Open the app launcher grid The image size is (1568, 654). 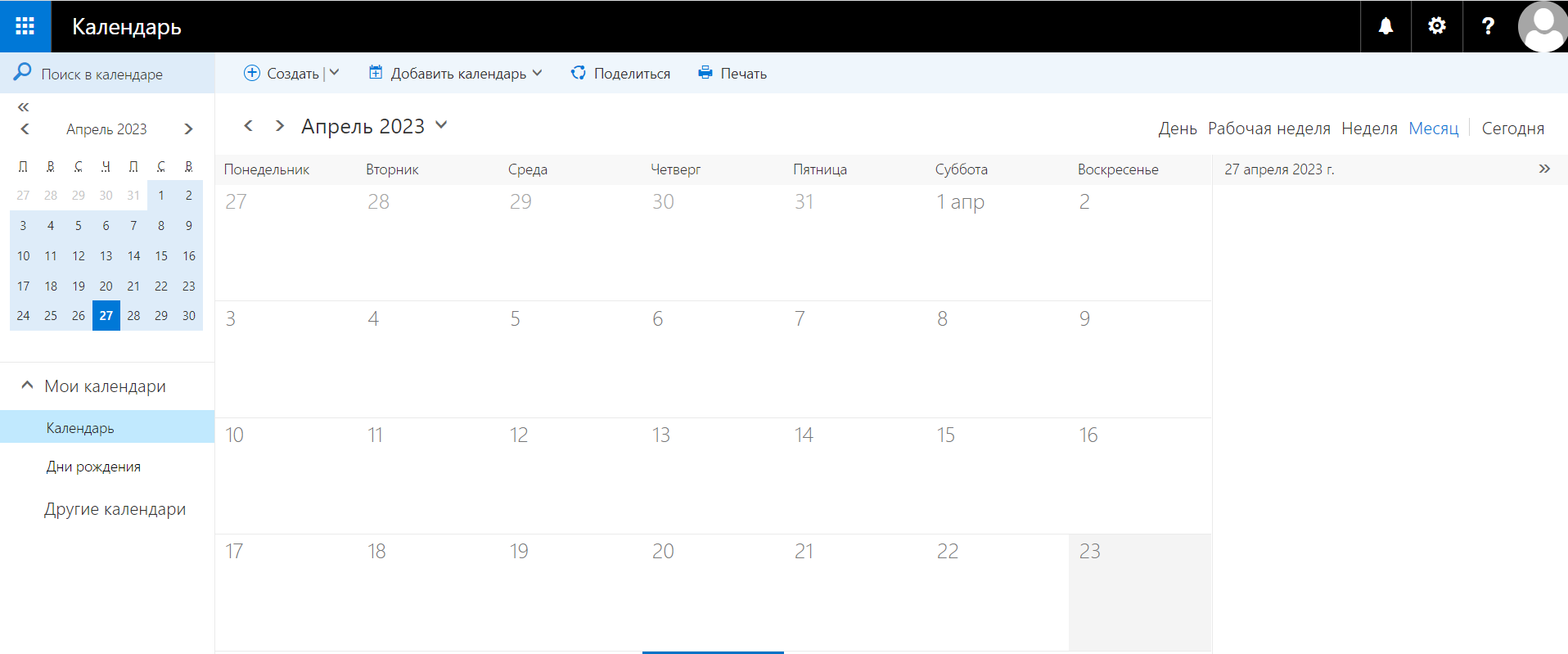click(25, 26)
